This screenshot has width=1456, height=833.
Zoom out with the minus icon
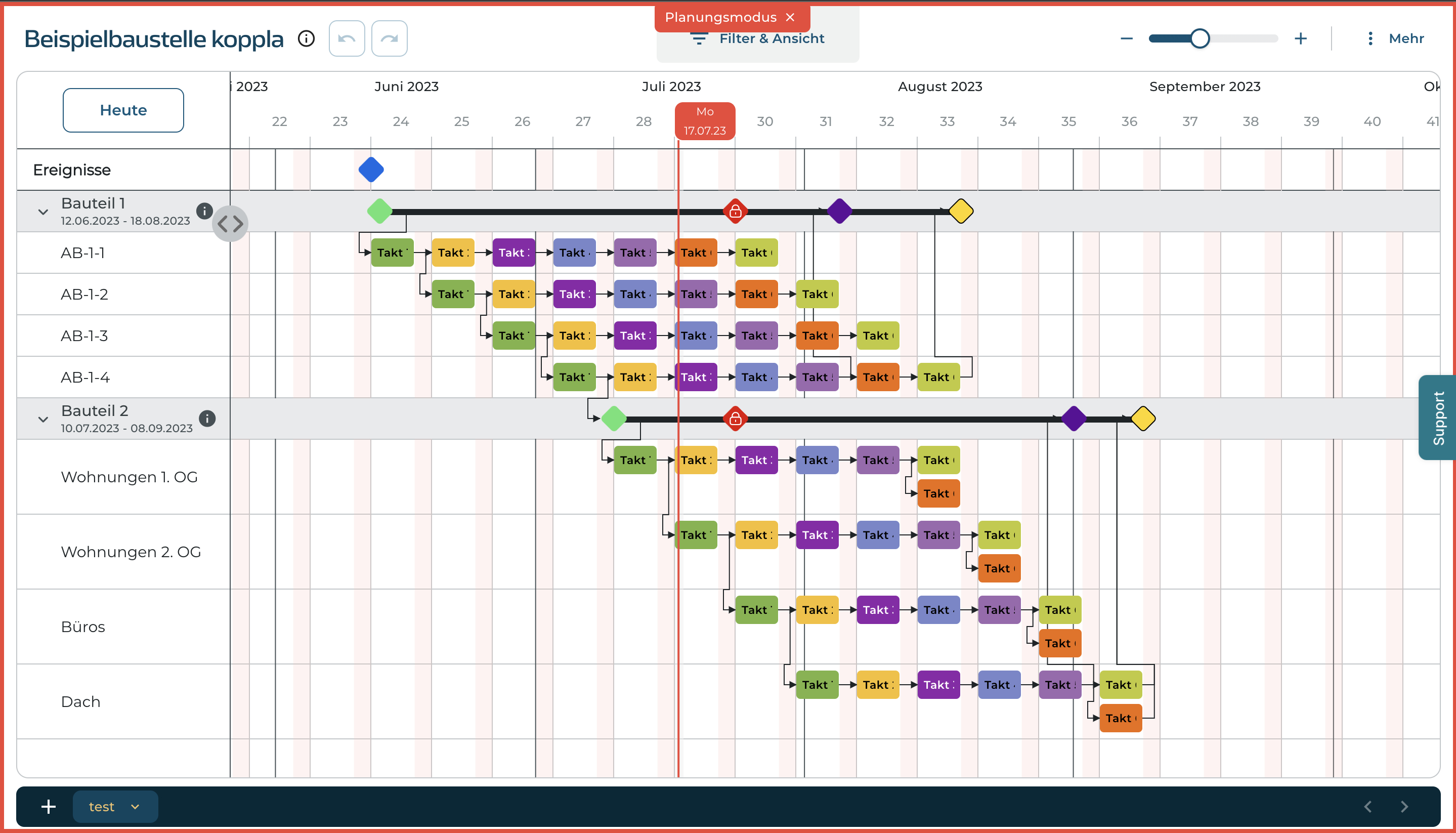point(1127,38)
